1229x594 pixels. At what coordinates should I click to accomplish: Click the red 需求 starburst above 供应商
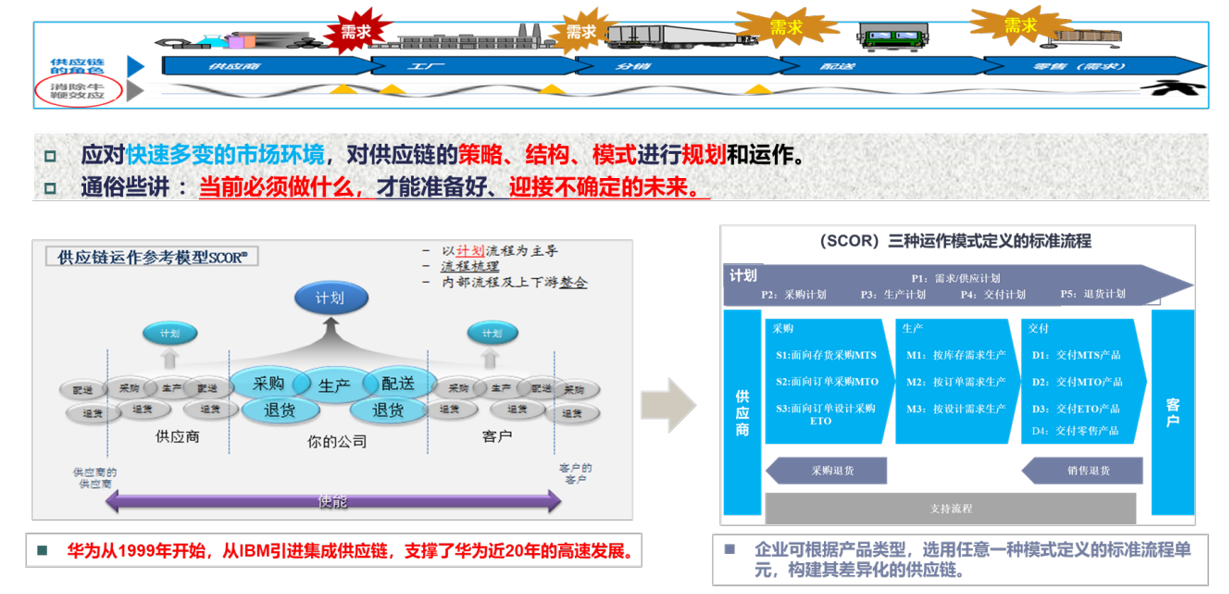click(355, 31)
